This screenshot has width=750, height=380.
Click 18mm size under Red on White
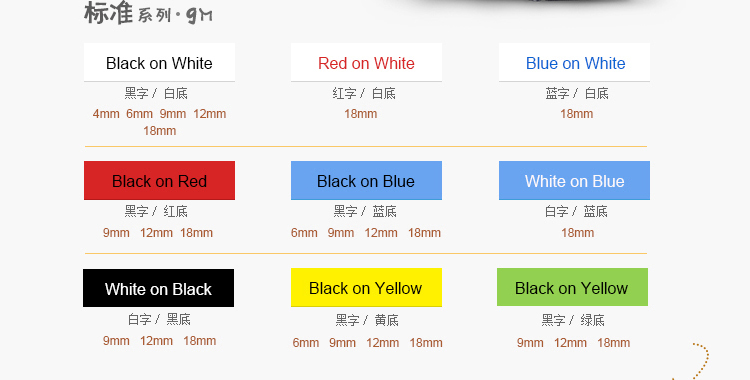(361, 114)
